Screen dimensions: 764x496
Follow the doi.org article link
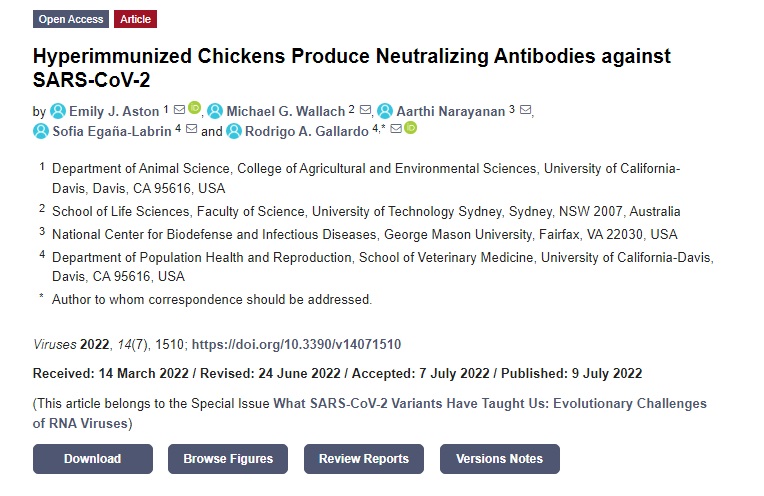pyautogui.click(x=296, y=345)
